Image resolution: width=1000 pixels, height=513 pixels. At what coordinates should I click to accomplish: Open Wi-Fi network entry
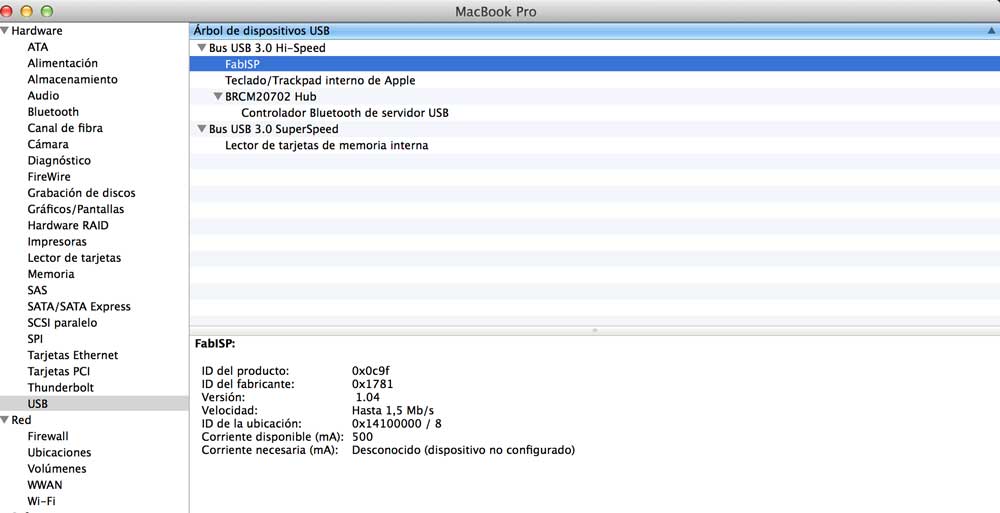point(41,501)
